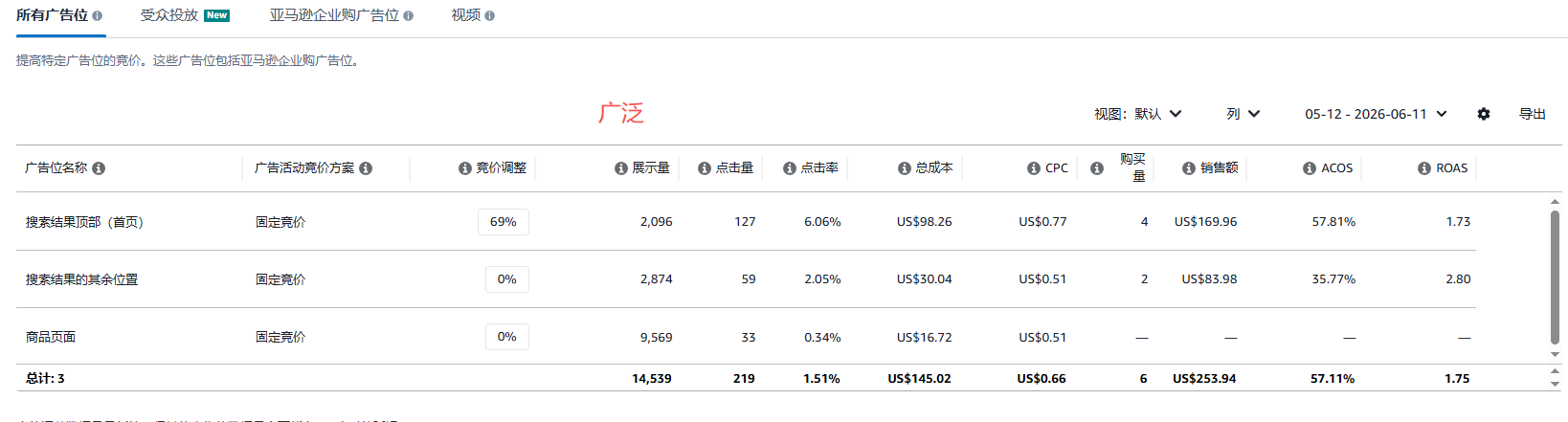The image size is (1568, 422).
Task: Click info icon beside 视频 tab
Action: (490, 16)
